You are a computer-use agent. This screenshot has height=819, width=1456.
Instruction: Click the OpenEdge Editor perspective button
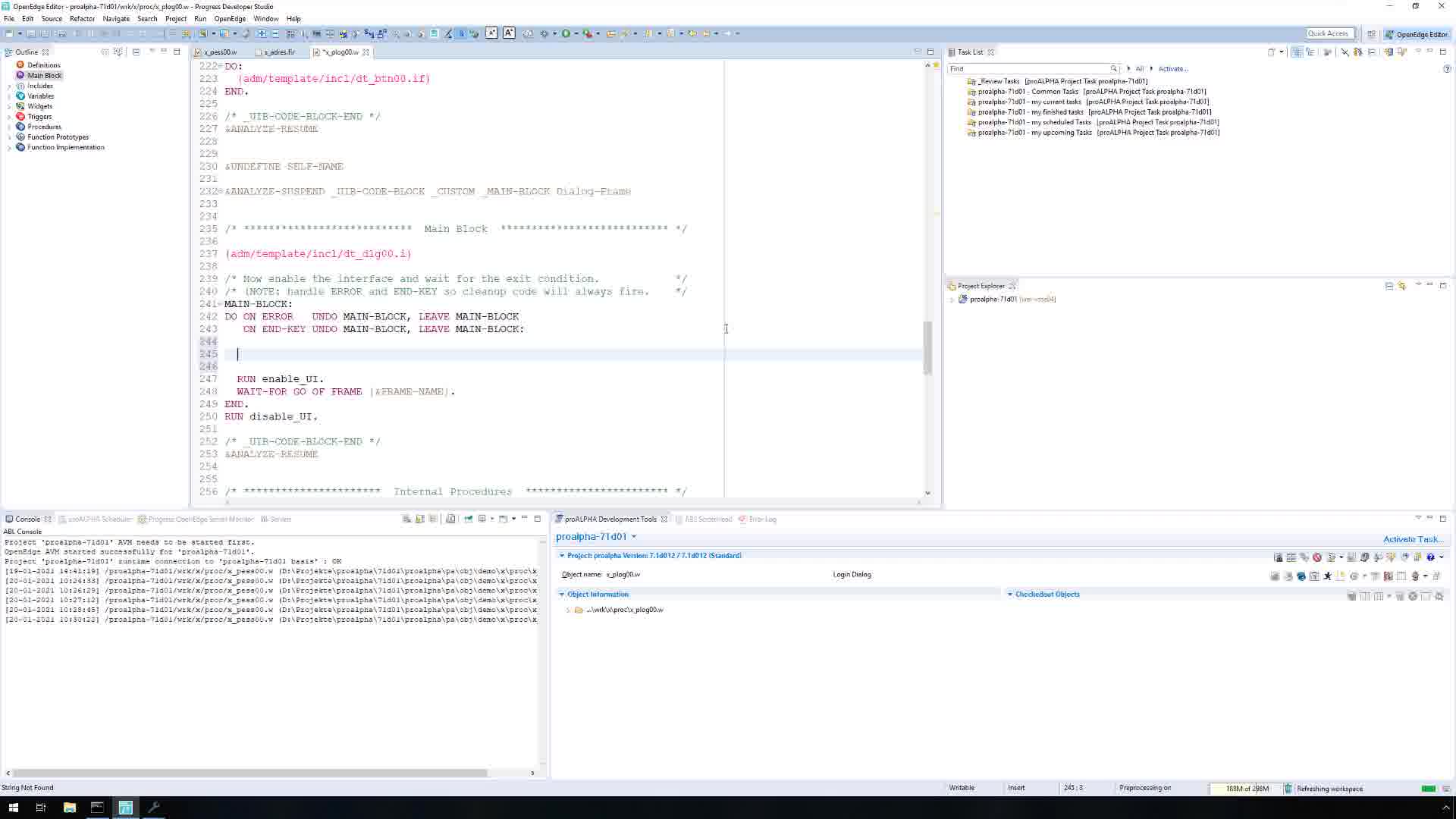click(1417, 34)
